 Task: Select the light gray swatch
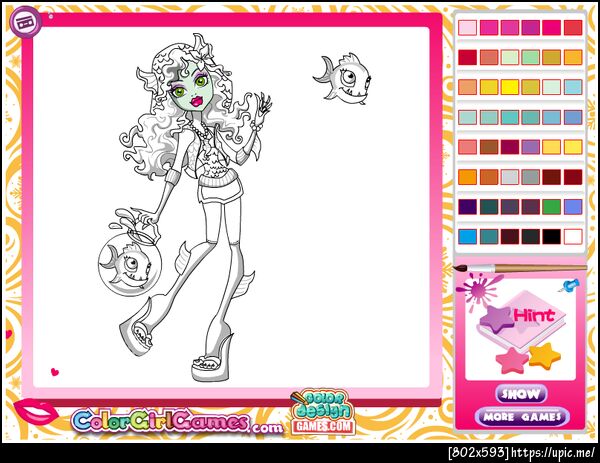tap(510, 177)
